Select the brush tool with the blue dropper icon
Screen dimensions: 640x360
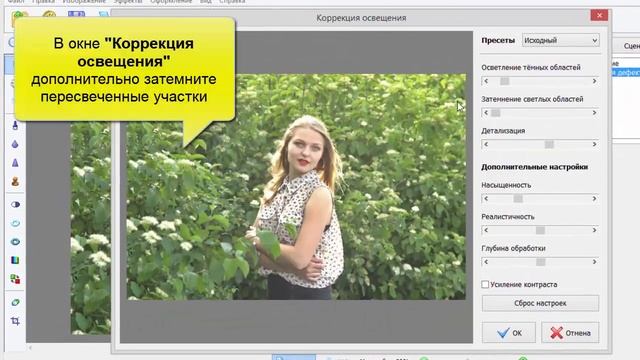15,125
